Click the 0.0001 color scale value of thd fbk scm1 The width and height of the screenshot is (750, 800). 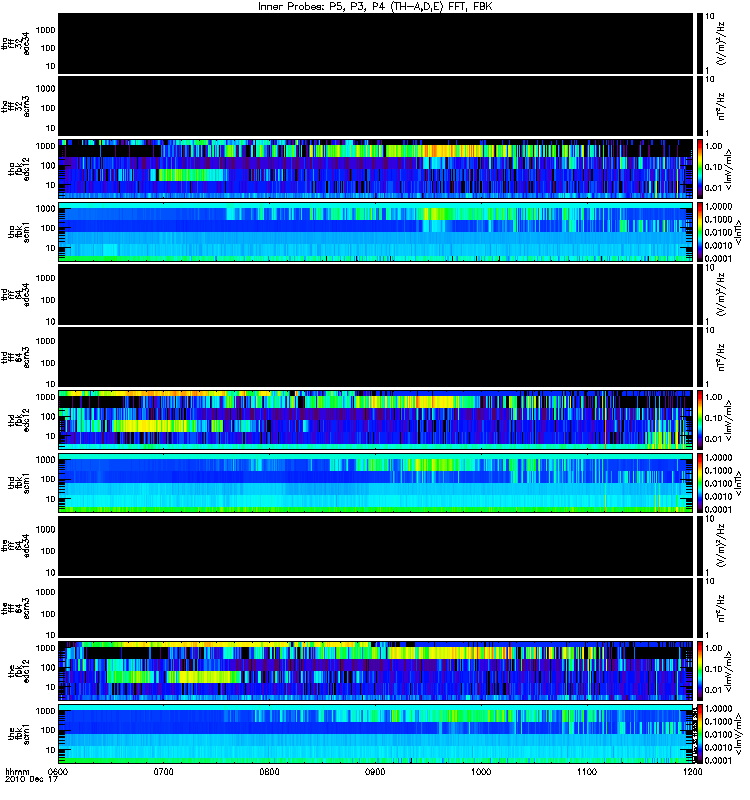coord(718,509)
